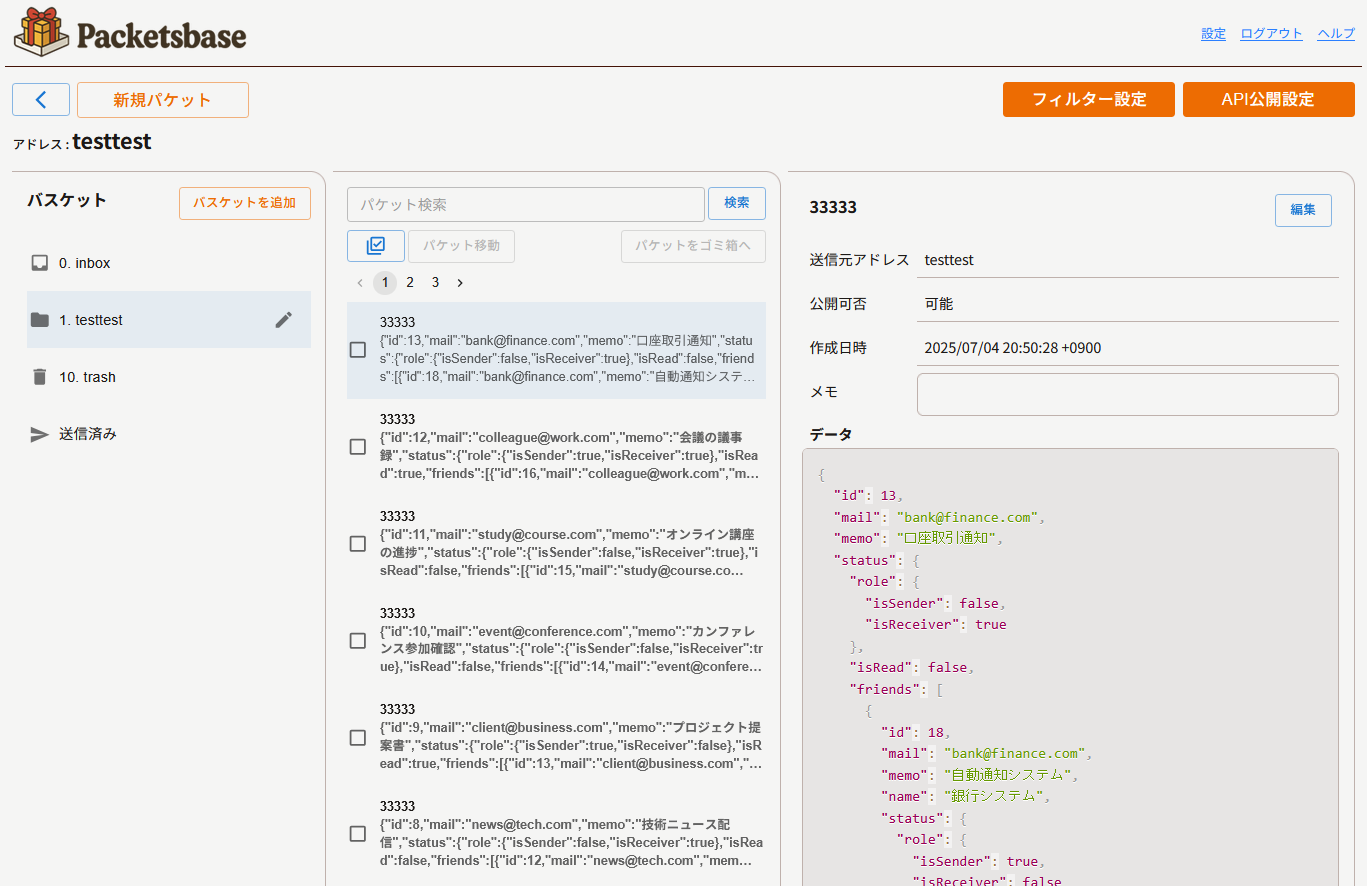The width and height of the screenshot is (1367, 886).
Task: Click the 編集 edit button
Action: pos(1303,210)
